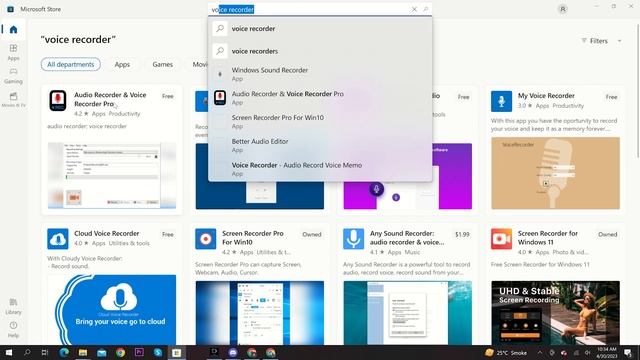Click the purple microphone thumbnail image
The width and height of the screenshot is (640, 360).
pos(408,195)
